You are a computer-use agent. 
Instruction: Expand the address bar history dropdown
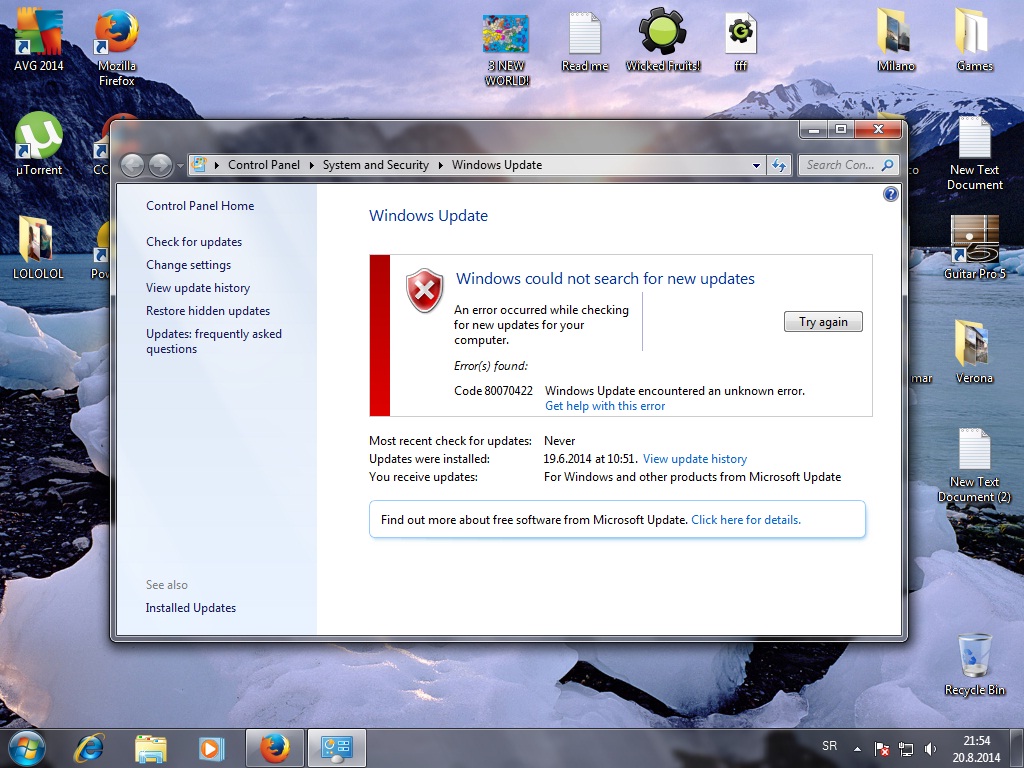click(756, 165)
